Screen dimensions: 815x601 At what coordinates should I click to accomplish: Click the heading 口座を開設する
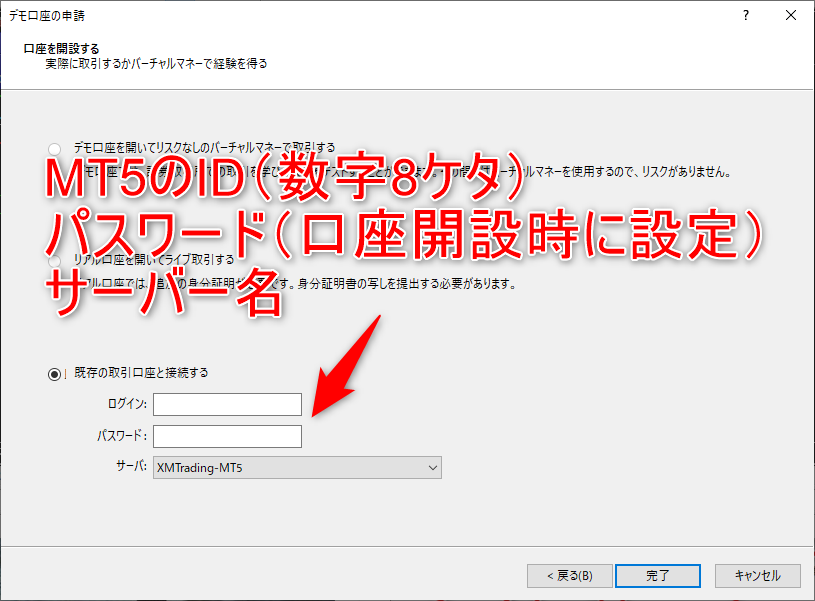[61, 48]
